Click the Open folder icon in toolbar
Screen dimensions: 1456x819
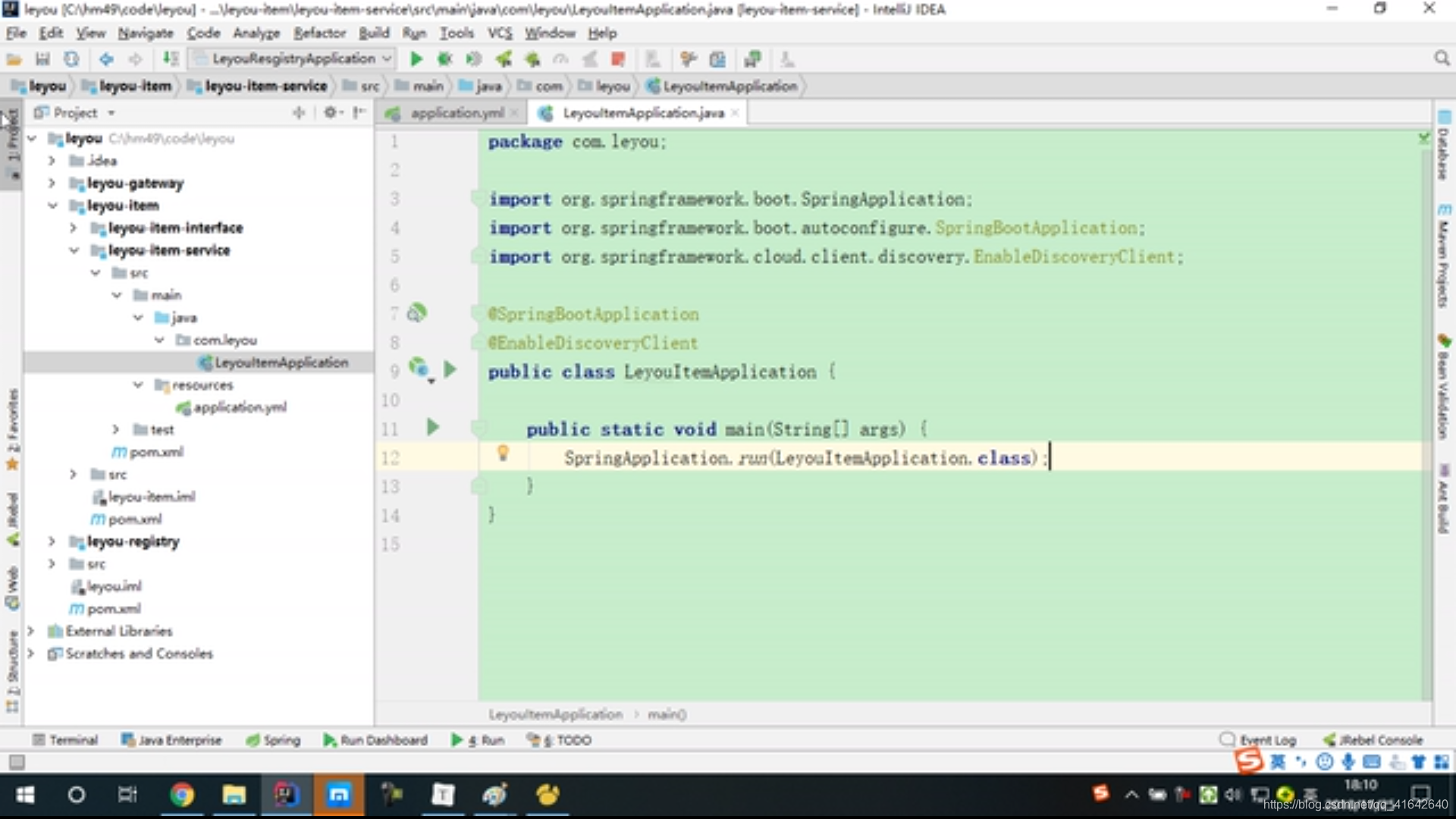pos(14,59)
